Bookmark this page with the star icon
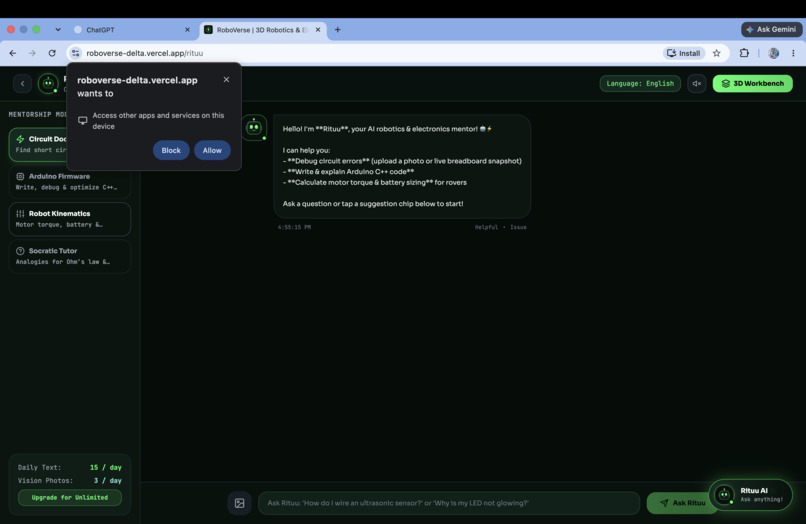This screenshot has width=806, height=524. coord(717,53)
